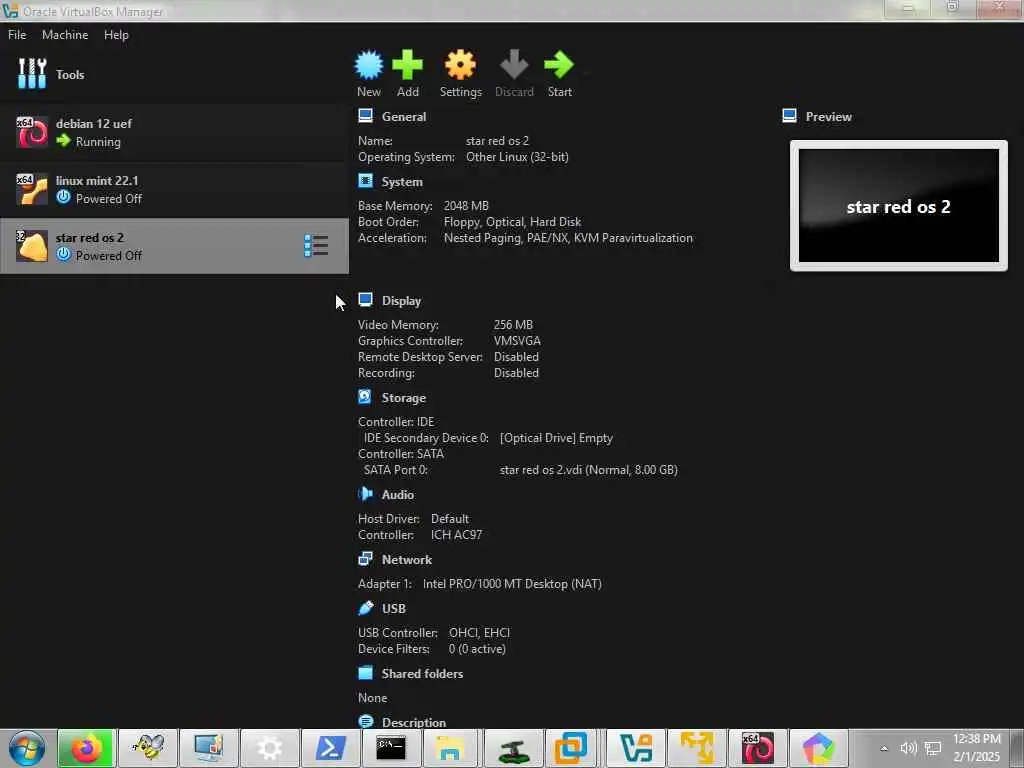Click the taskbar clock showing 12:38 PM
The height and width of the screenshot is (768, 1024).
(x=976, y=748)
